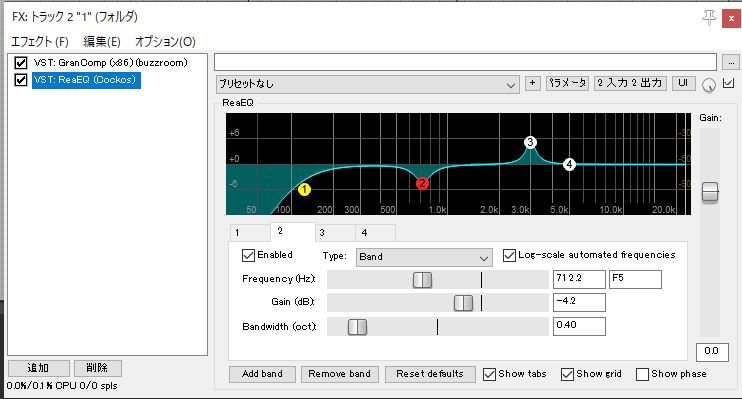Image resolution: width=742 pixels, height=399 pixels.
Task: Toggle the FX bypass checkbox near knob
Action: pyautogui.click(x=729, y=83)
